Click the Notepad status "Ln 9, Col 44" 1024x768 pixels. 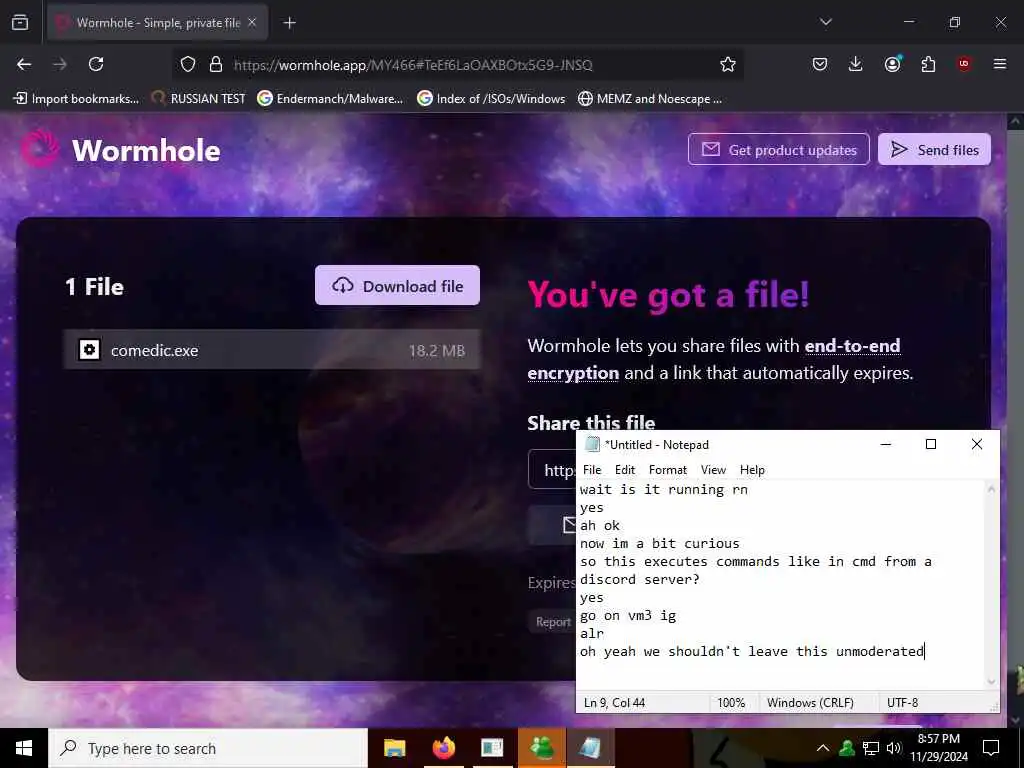pyautogui.click(x=614, y=703)
